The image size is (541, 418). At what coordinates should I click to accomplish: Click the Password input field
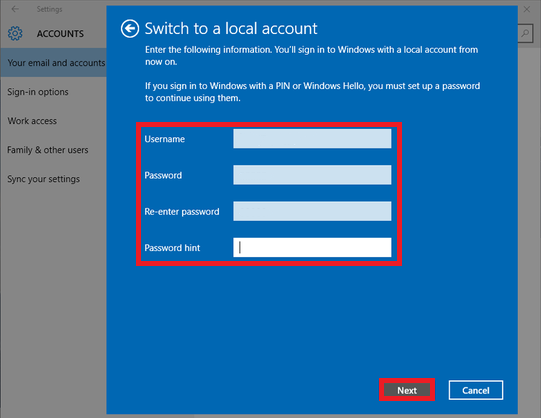point(312,175)
